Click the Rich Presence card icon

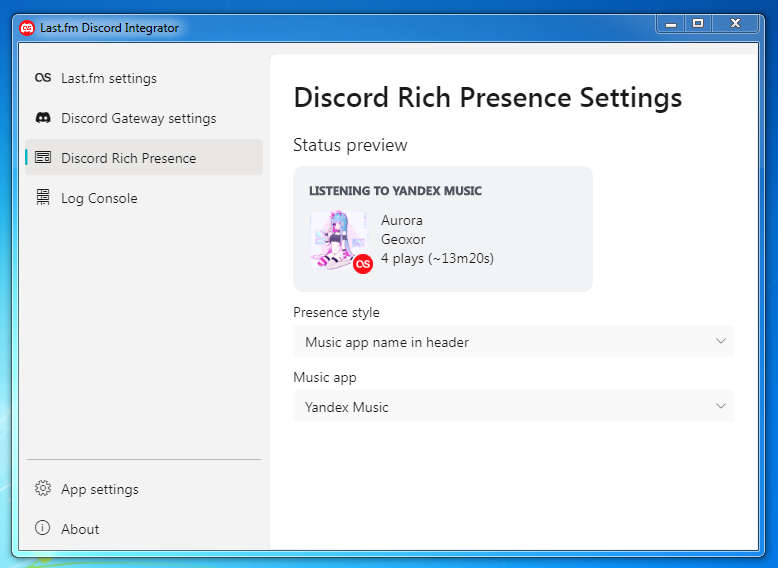coord(43,157)
